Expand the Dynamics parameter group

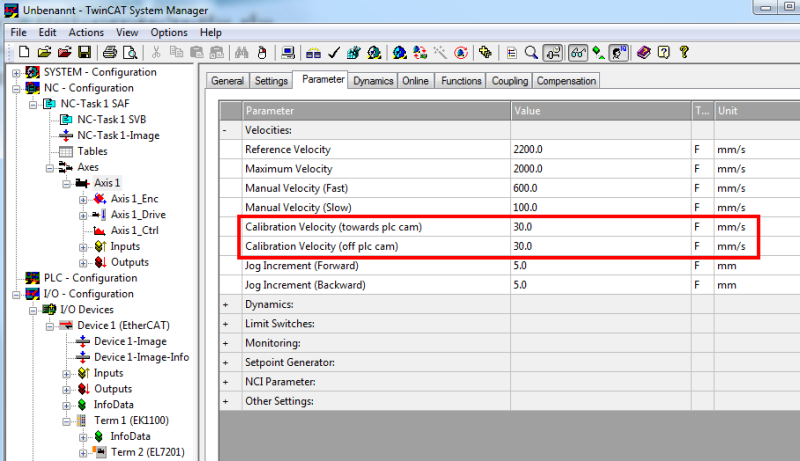226,304
